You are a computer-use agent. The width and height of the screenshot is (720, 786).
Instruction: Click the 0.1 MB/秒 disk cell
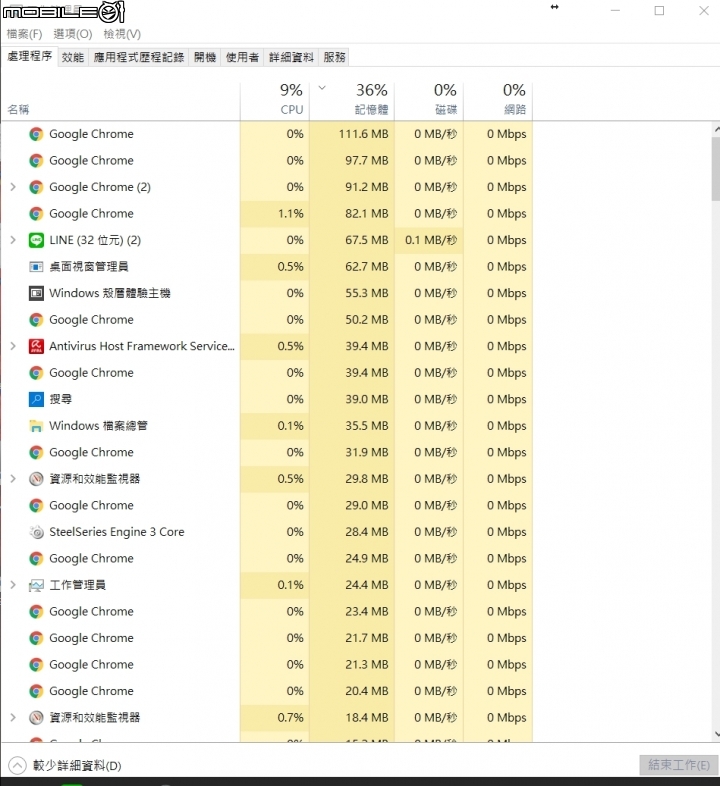pyautogui.click(x=431, y=240)
